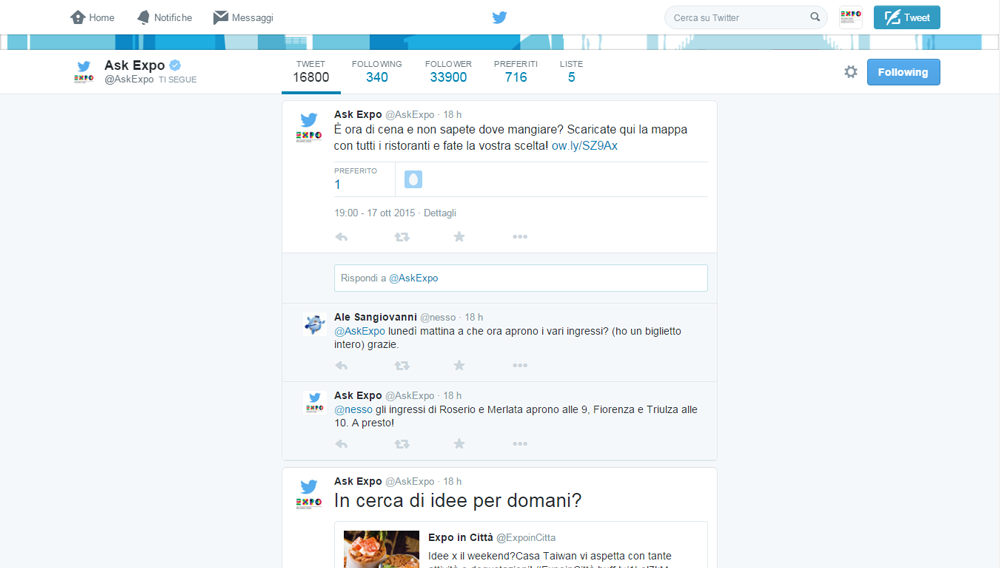Click the Notifiche bell icon
The width and height of the screenshot is (1000, 568).
click(x=143, y=17)
